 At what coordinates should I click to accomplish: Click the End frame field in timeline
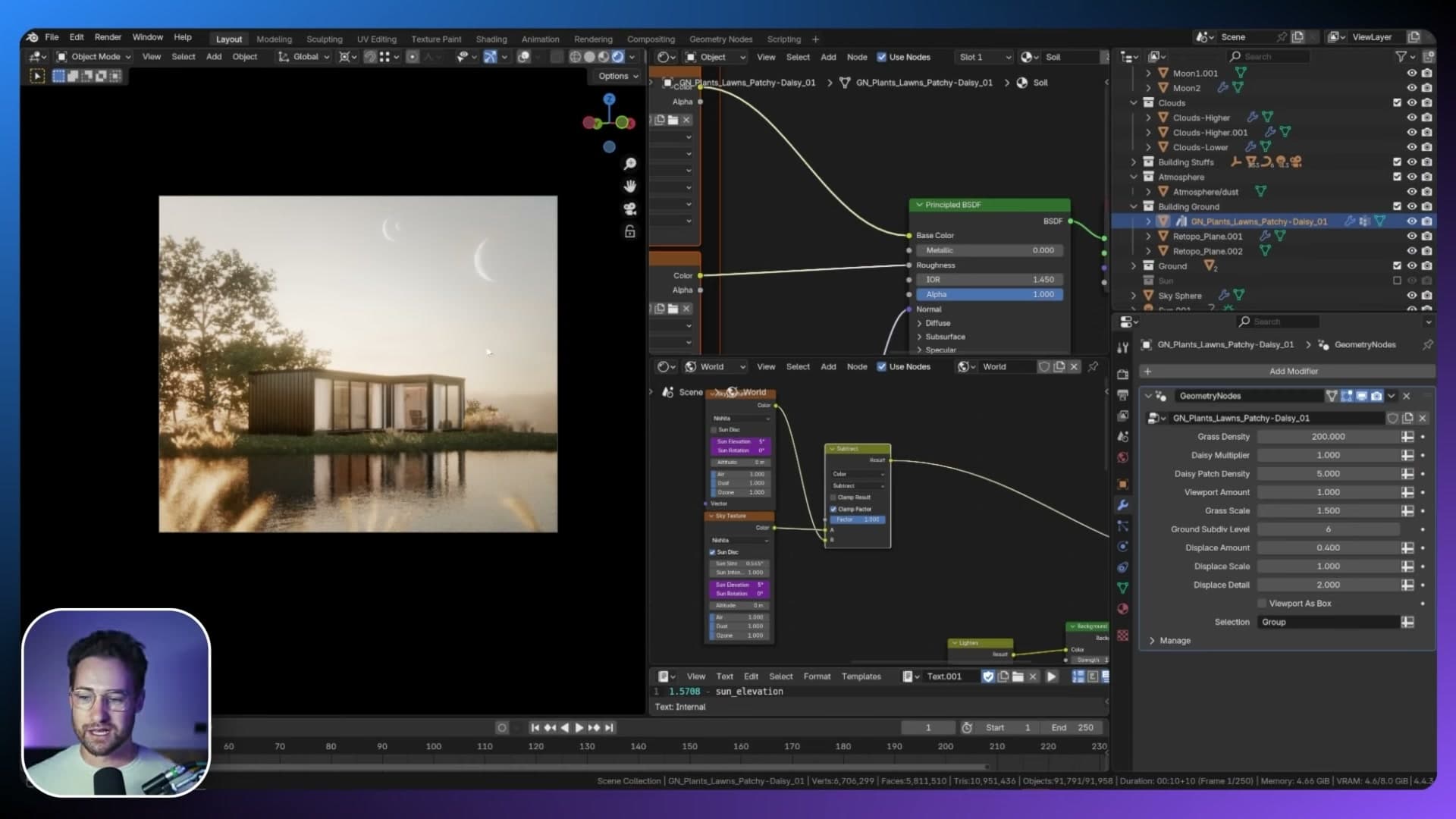tap(1073, 728)
